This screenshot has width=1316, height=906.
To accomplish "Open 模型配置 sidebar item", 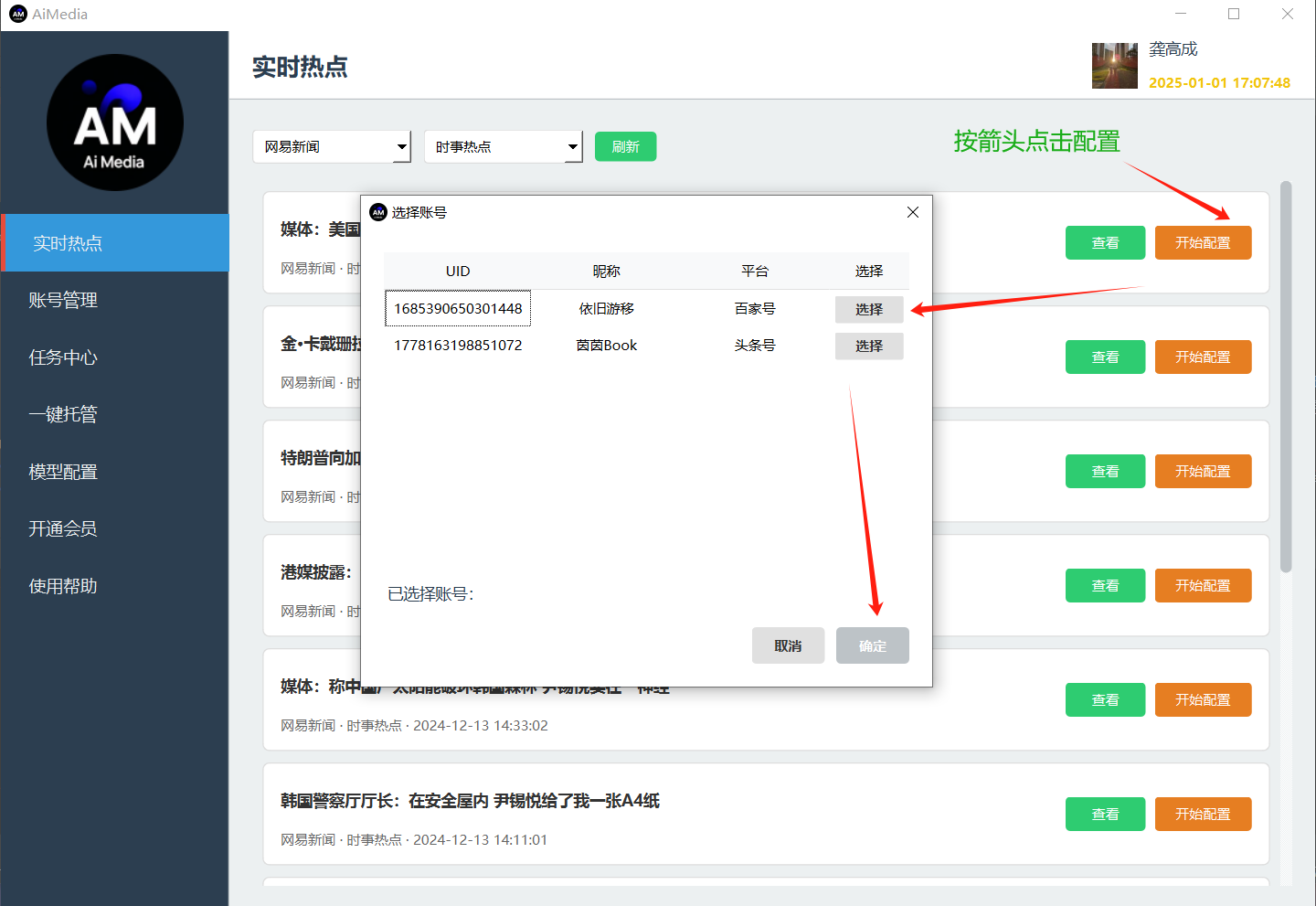I will [63, 472].
